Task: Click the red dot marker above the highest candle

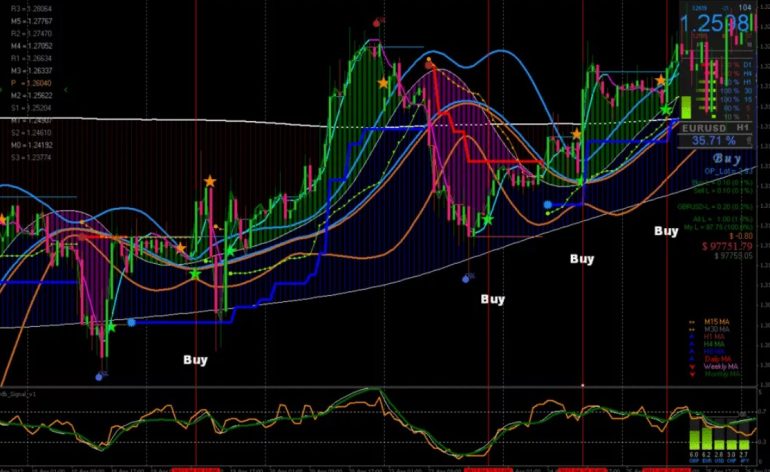Action: coord(377,23)
